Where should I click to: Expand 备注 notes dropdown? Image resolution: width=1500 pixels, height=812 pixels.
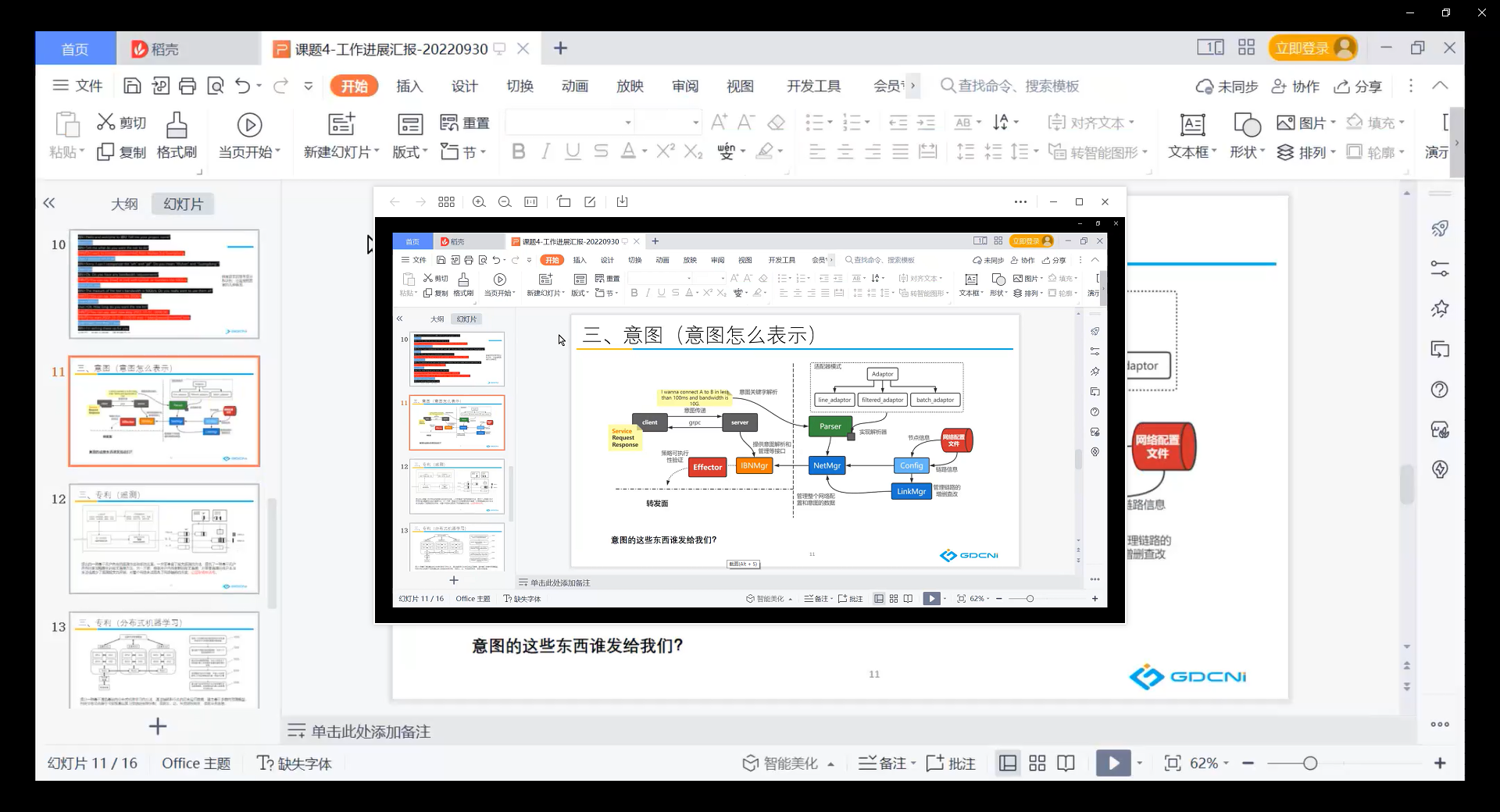(913, 764)
